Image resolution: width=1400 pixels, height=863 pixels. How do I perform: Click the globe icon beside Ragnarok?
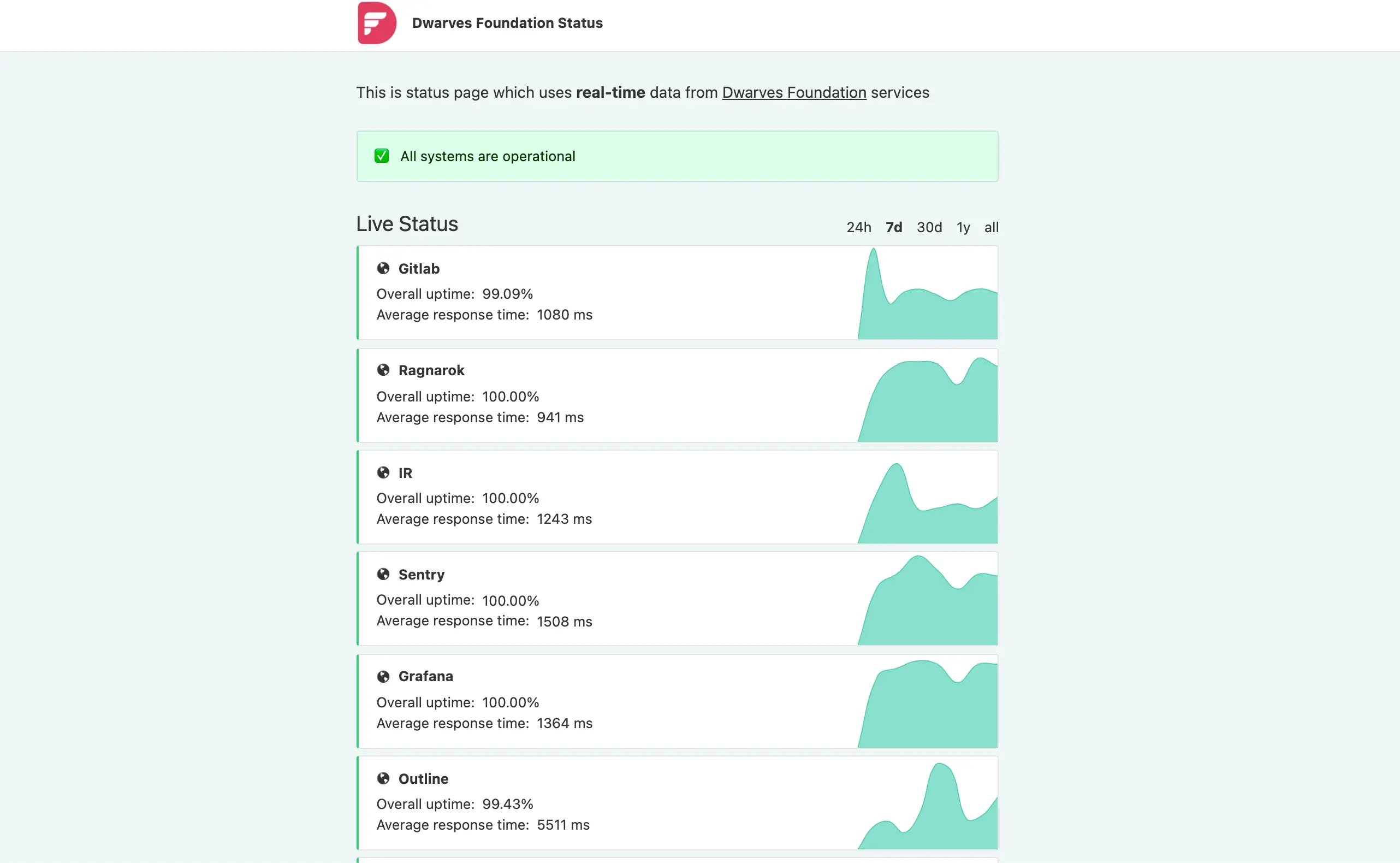pyautogui.click(x=383, y=370)
